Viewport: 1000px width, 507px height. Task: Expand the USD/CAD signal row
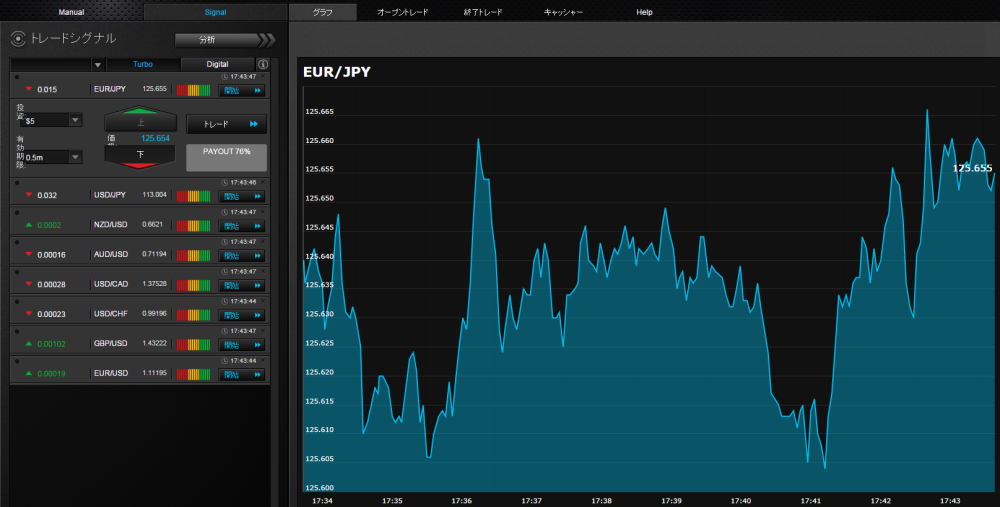(140, 280)
